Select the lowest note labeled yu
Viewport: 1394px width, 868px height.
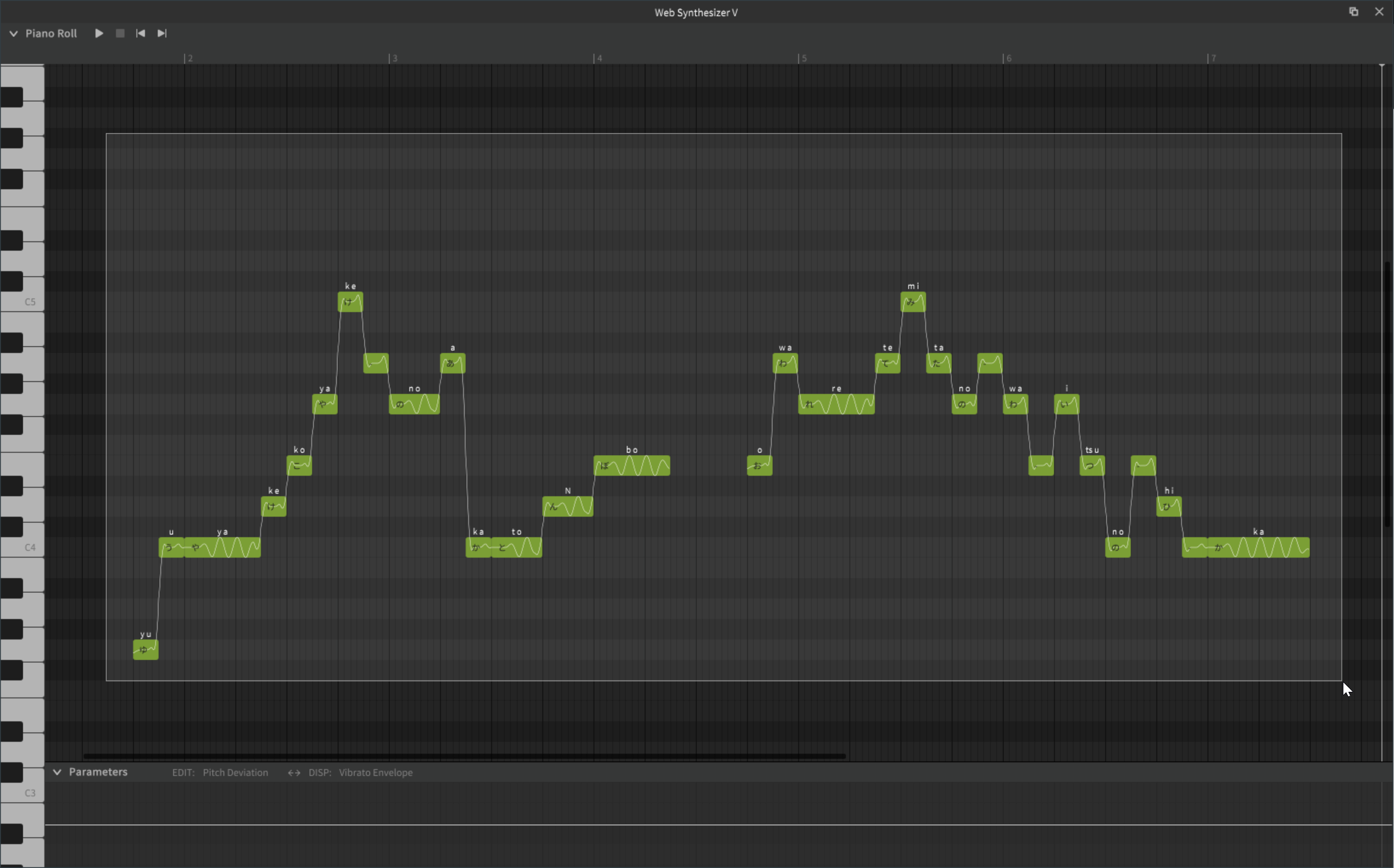point(146,649)
